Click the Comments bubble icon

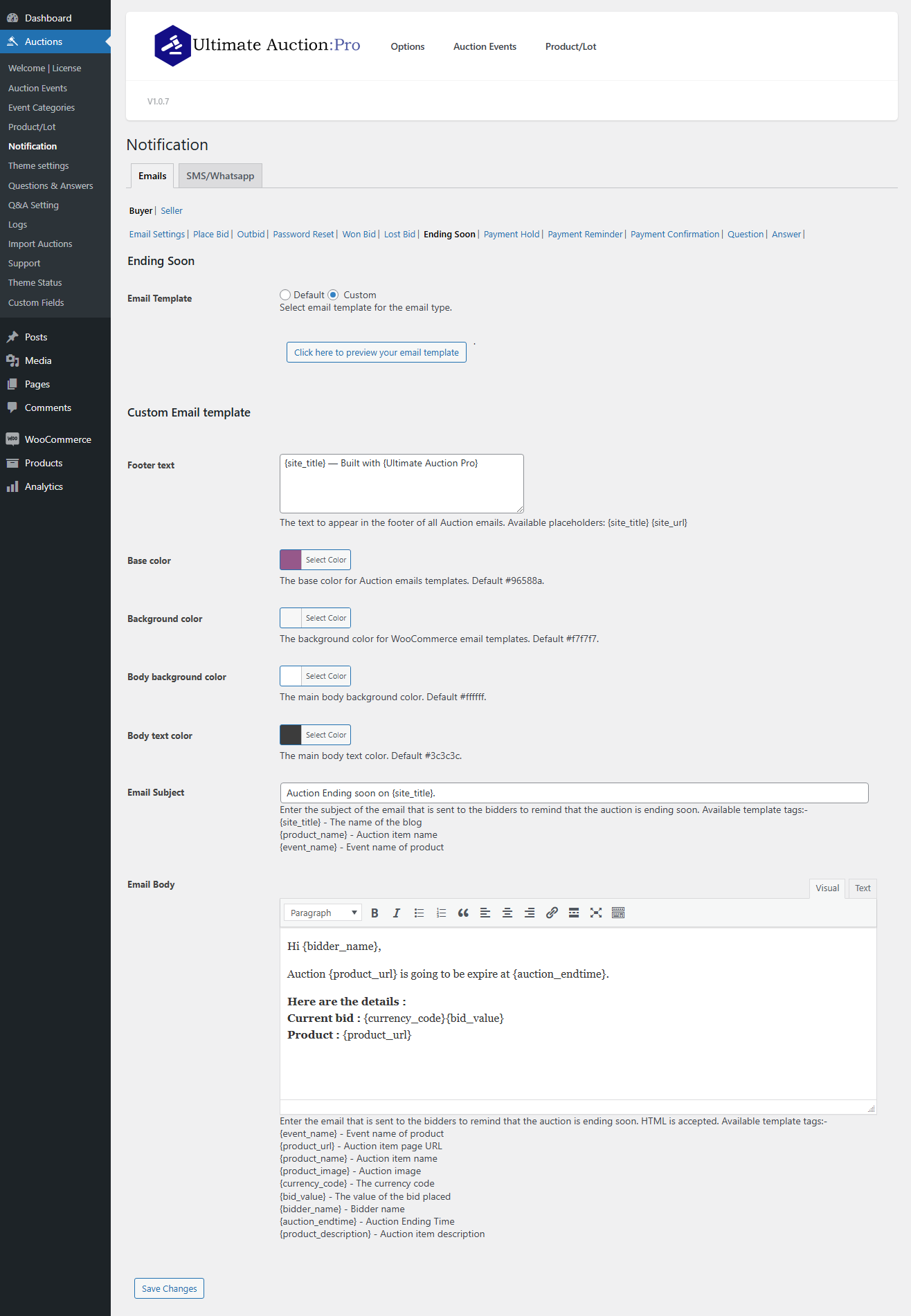tap(12, 408)
